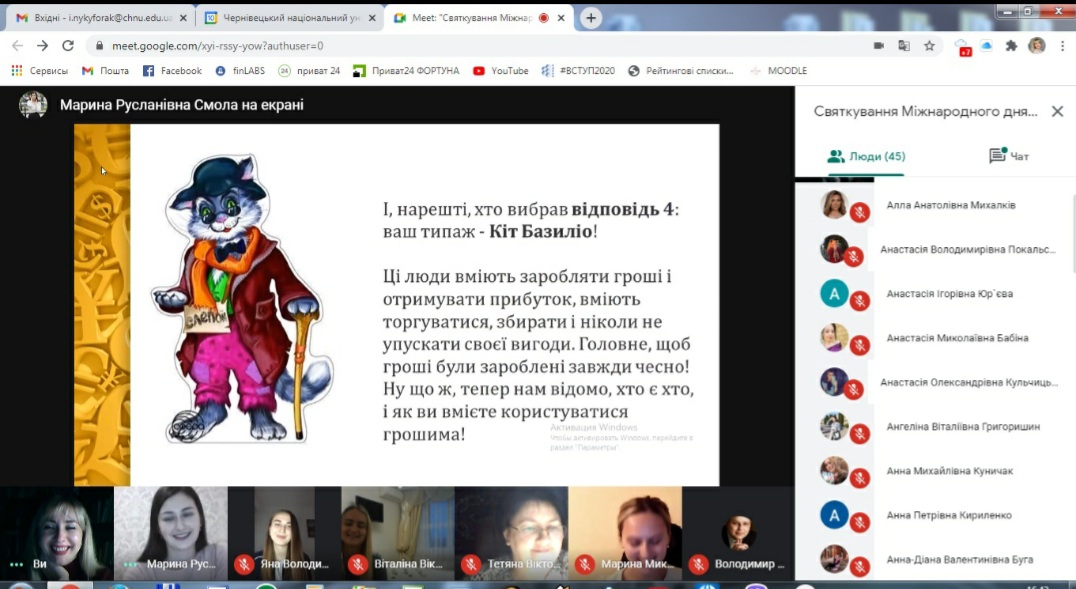Reload the Meet page
The width and height of the screenshot is (1076, 589).
click(x=68, y=45)
